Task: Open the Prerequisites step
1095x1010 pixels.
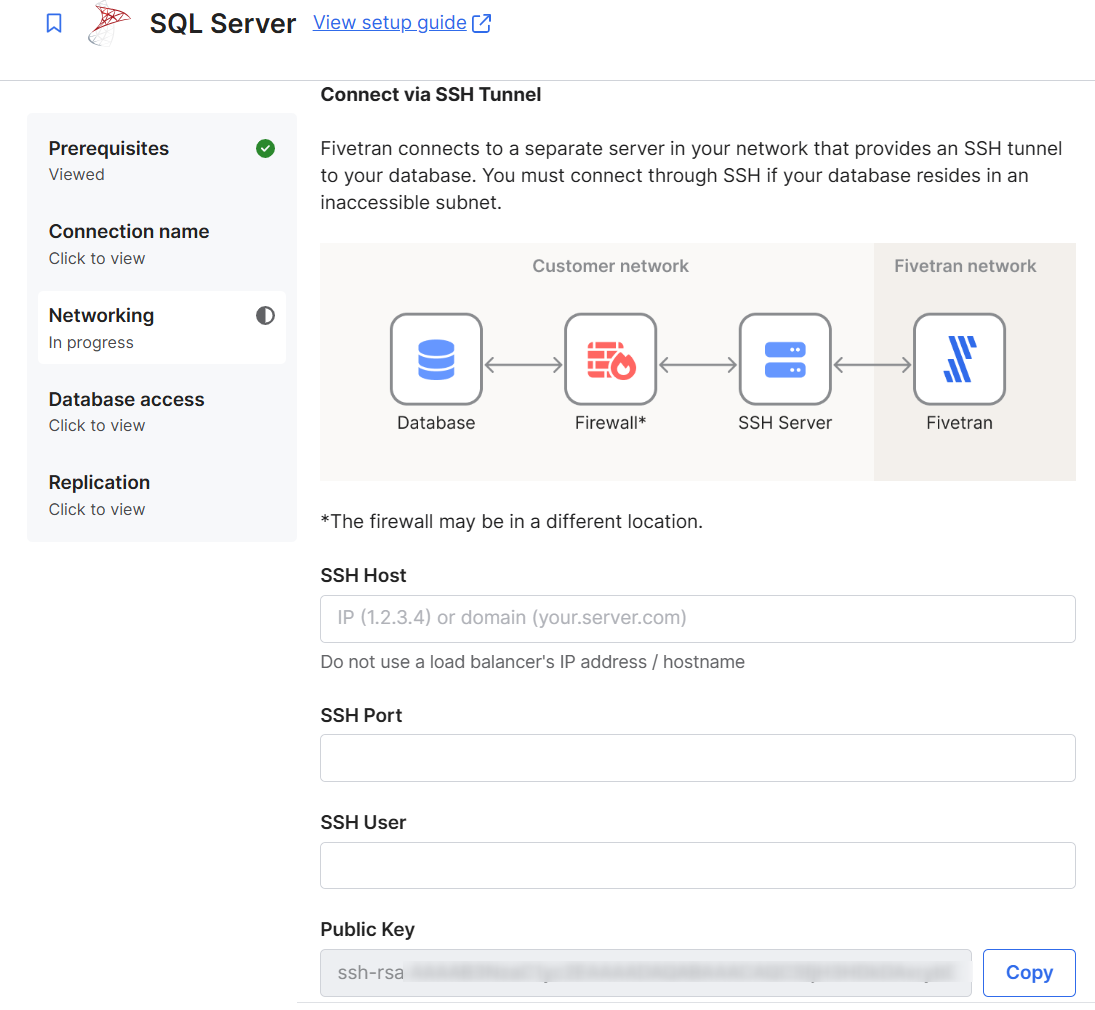Action: 162,161
